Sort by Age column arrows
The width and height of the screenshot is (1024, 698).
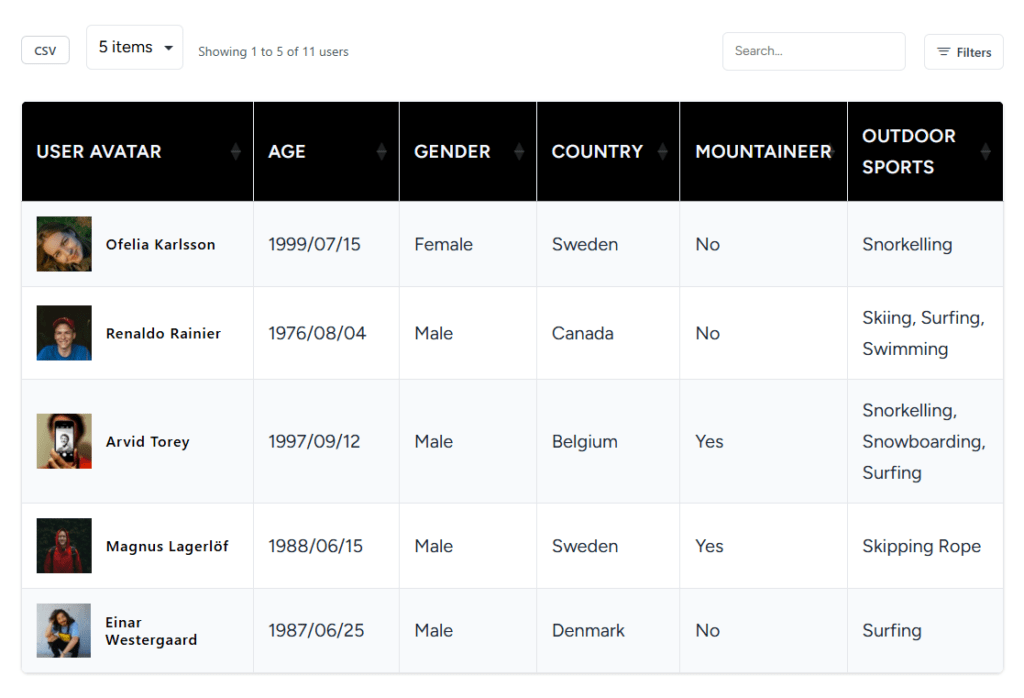[x=381, y=151]
